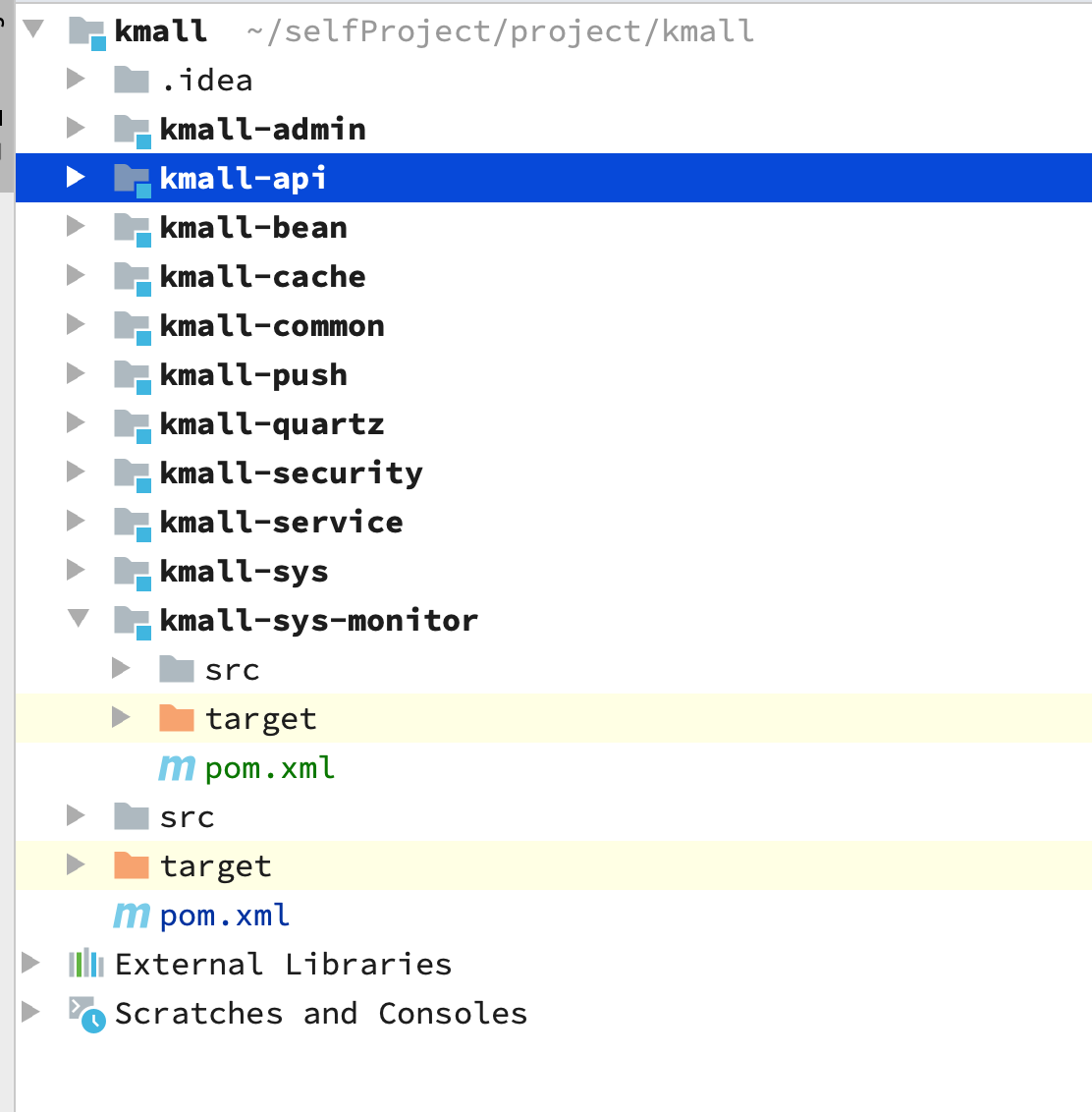Click the .idea folder icon
The height and width of the screenshot is (1112, 1092).
(132, 80)
